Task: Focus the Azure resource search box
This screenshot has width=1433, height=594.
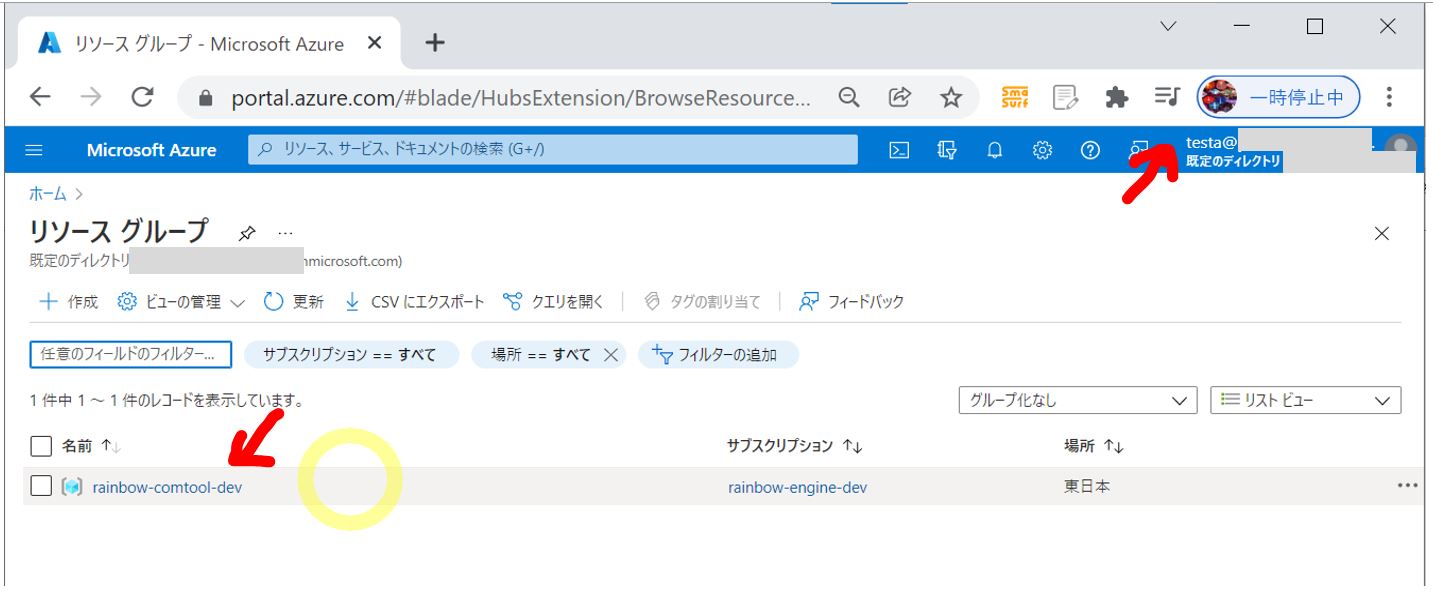Action: pyautogui.click(x=553, y=150)
